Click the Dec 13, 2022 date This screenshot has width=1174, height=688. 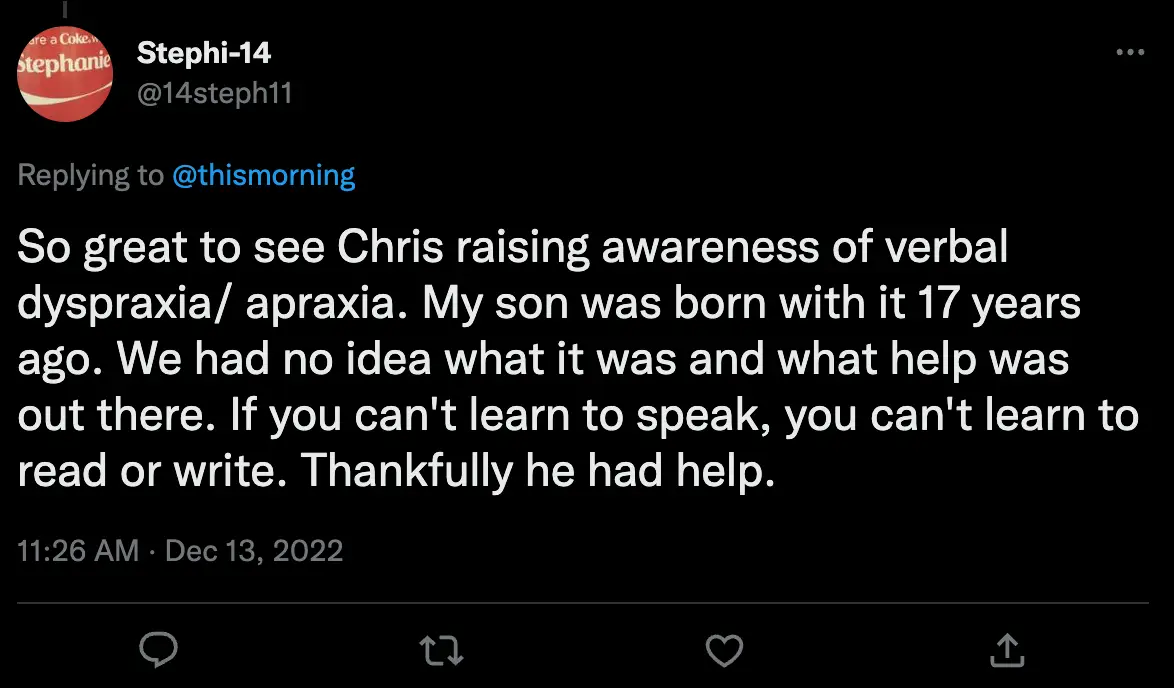(254, 550)
